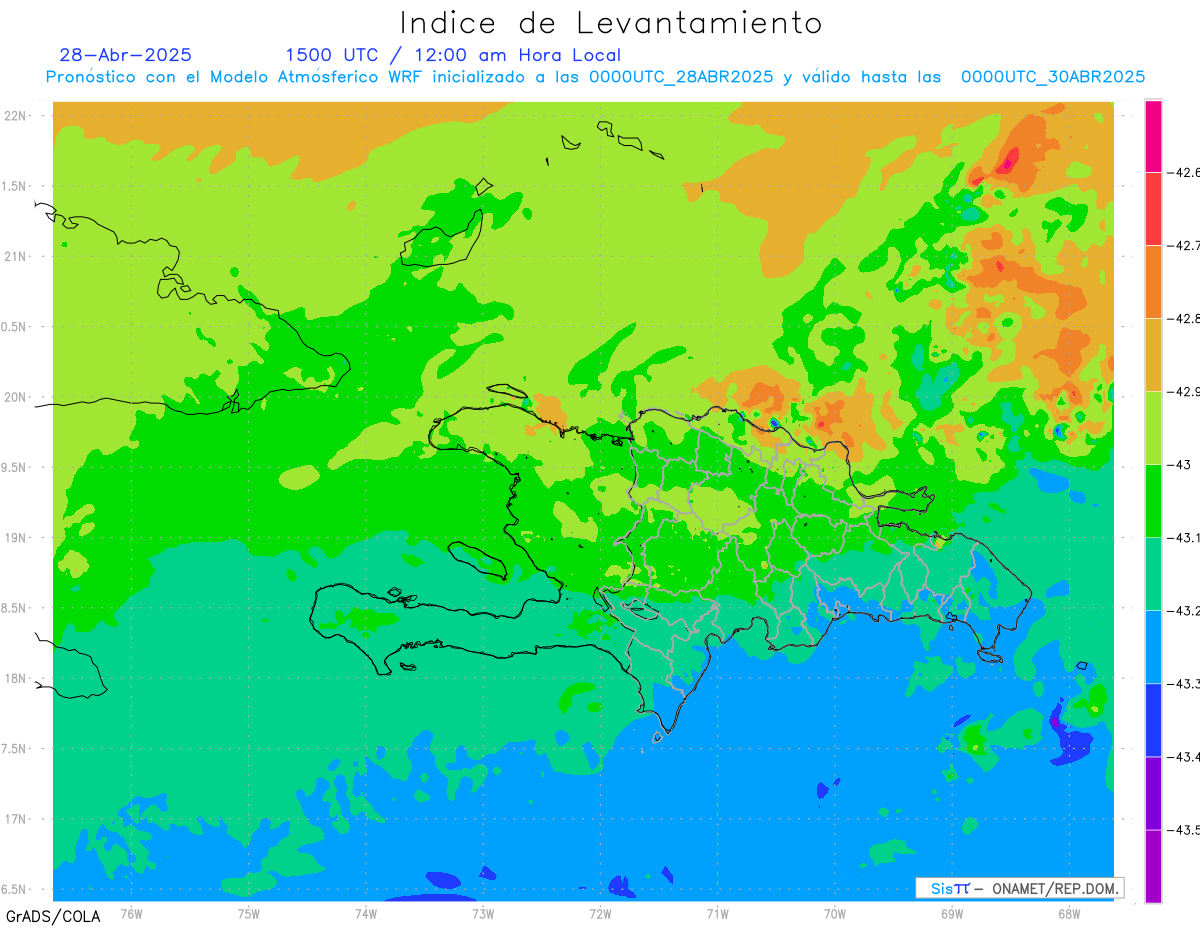This screenshot has height=927, width=1200.
Task: Click the '74W' longitude label
Action: pos(366,914)
